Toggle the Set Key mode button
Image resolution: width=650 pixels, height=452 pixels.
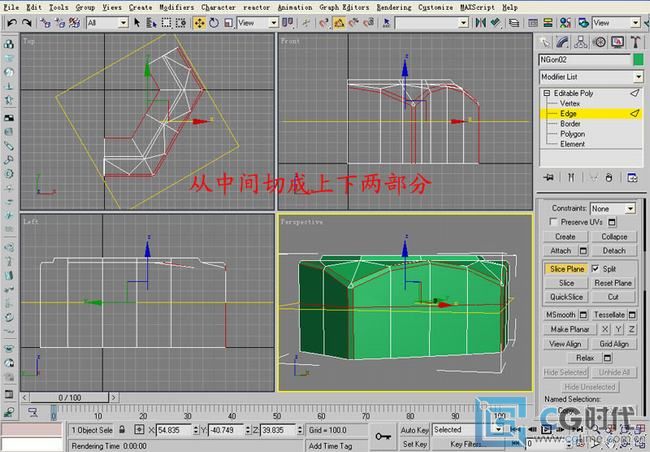point(414,444)
